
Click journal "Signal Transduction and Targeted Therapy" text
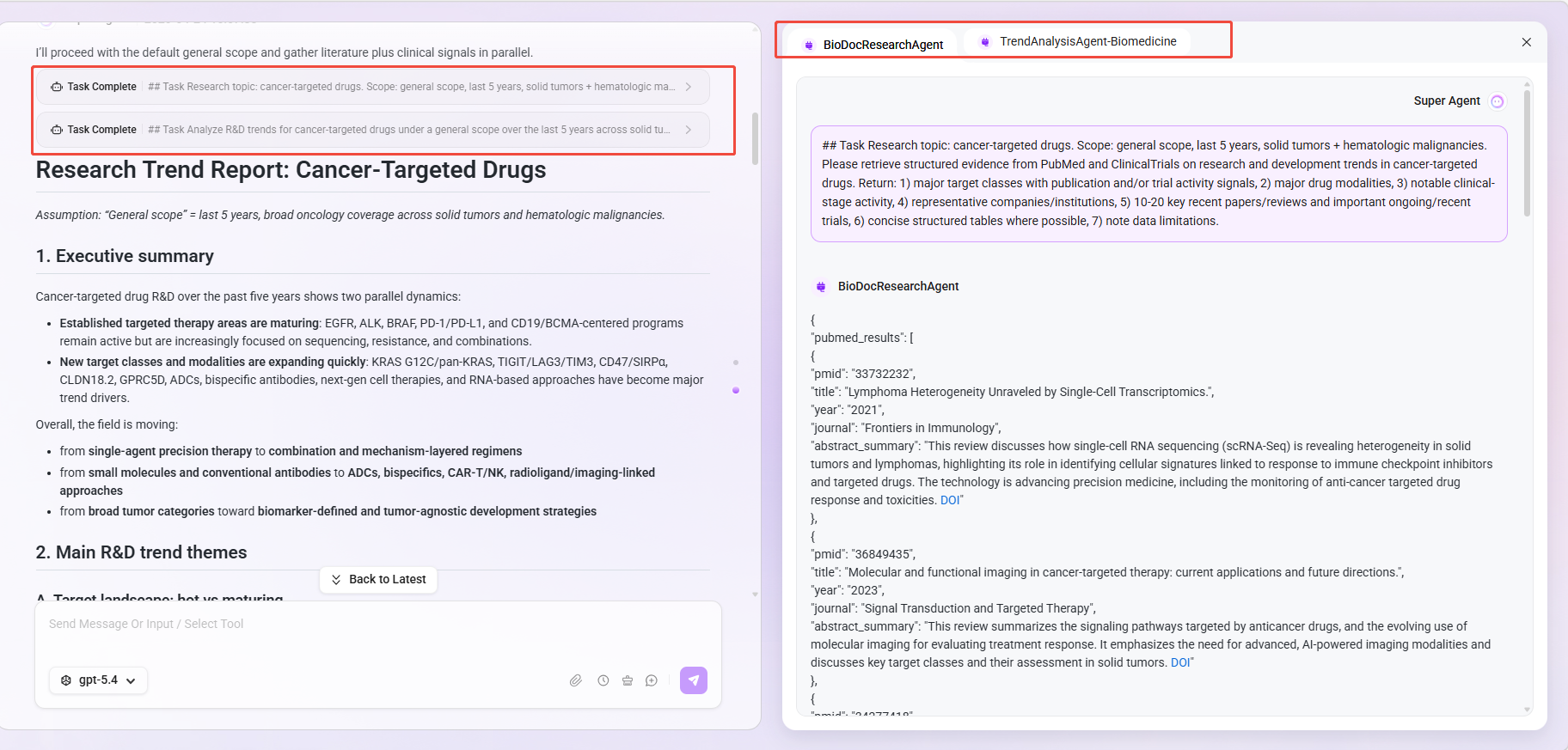coord(953,608)
